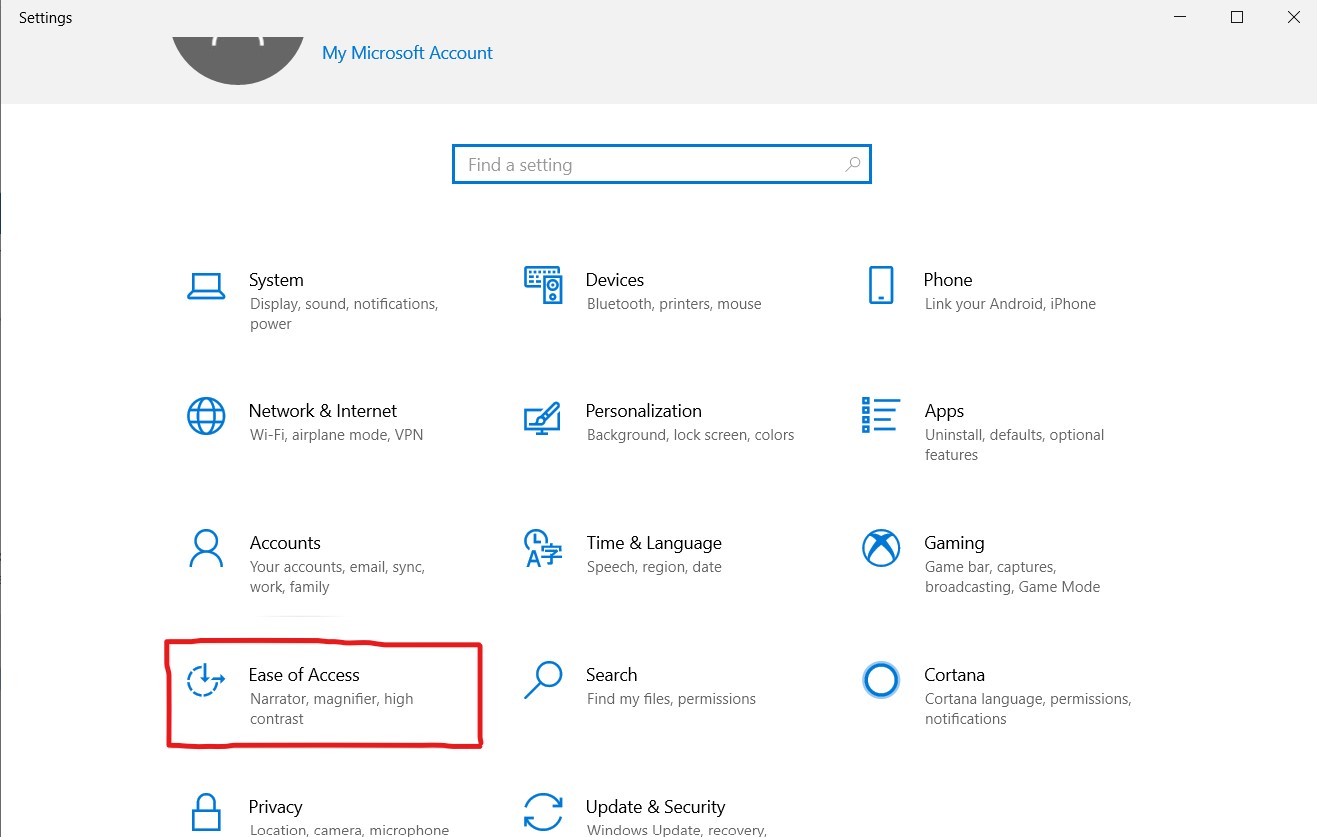
Task: Click Update & Security refresh arrows icon
Action: 543,811
